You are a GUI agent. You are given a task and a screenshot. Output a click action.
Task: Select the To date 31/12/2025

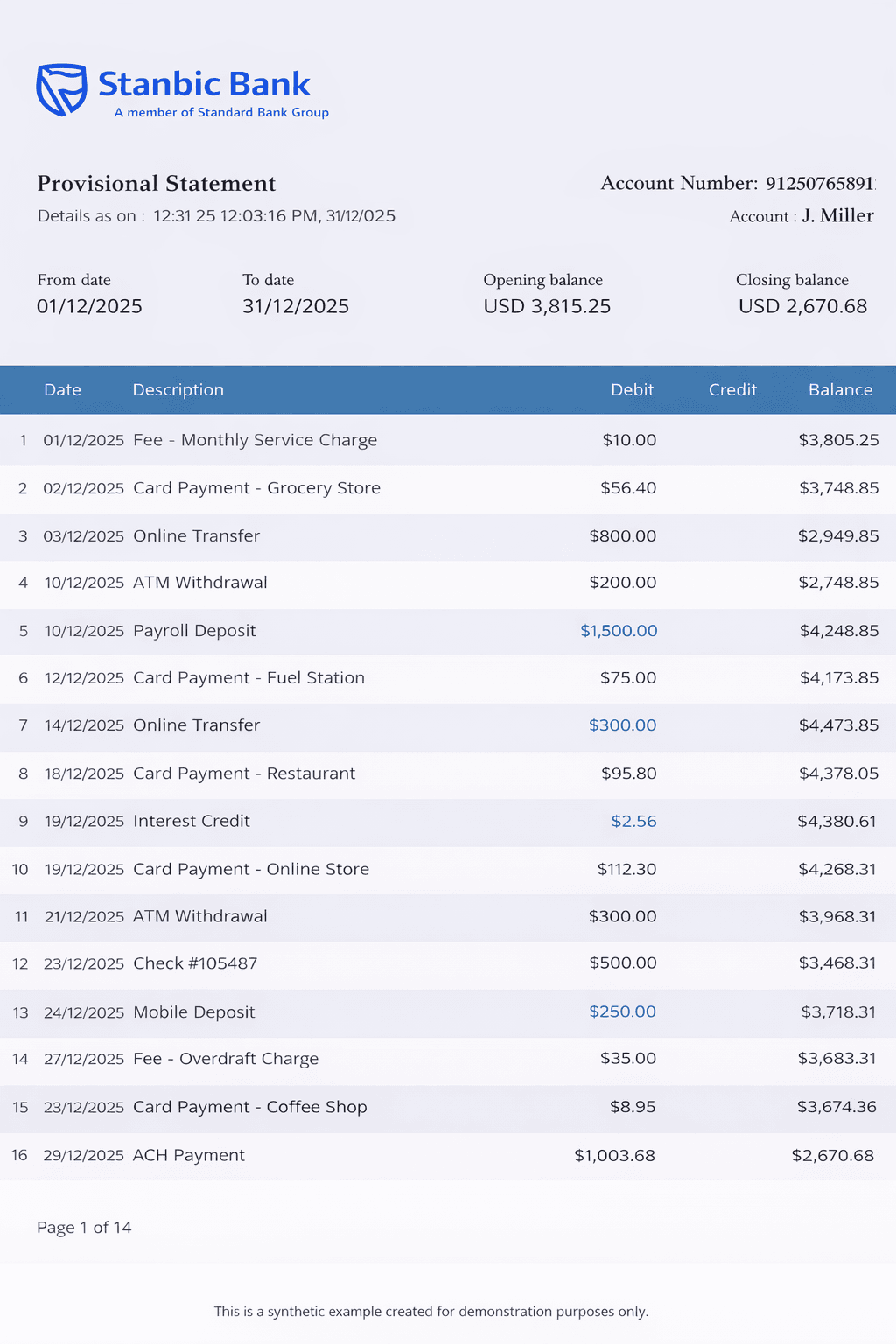295,305
